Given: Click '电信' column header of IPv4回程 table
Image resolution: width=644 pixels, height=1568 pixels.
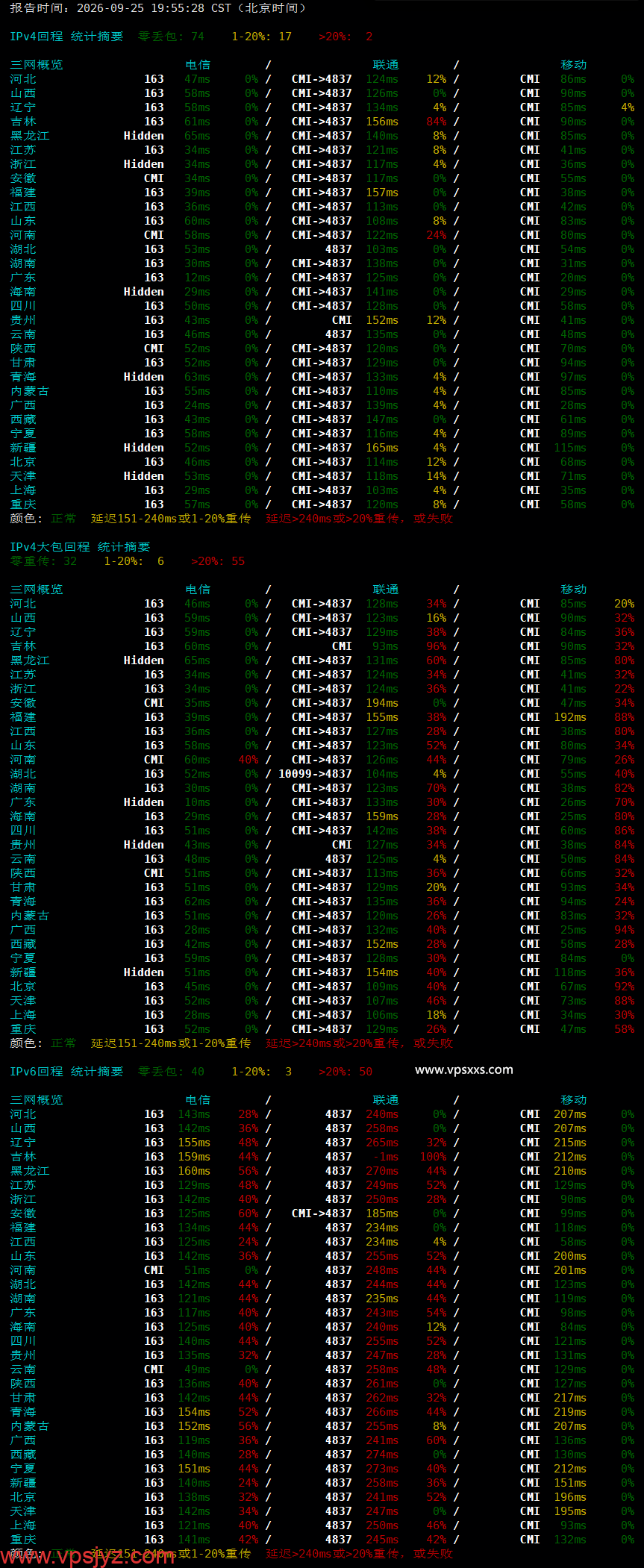Looking at the screenshot, I should point(198,65).
